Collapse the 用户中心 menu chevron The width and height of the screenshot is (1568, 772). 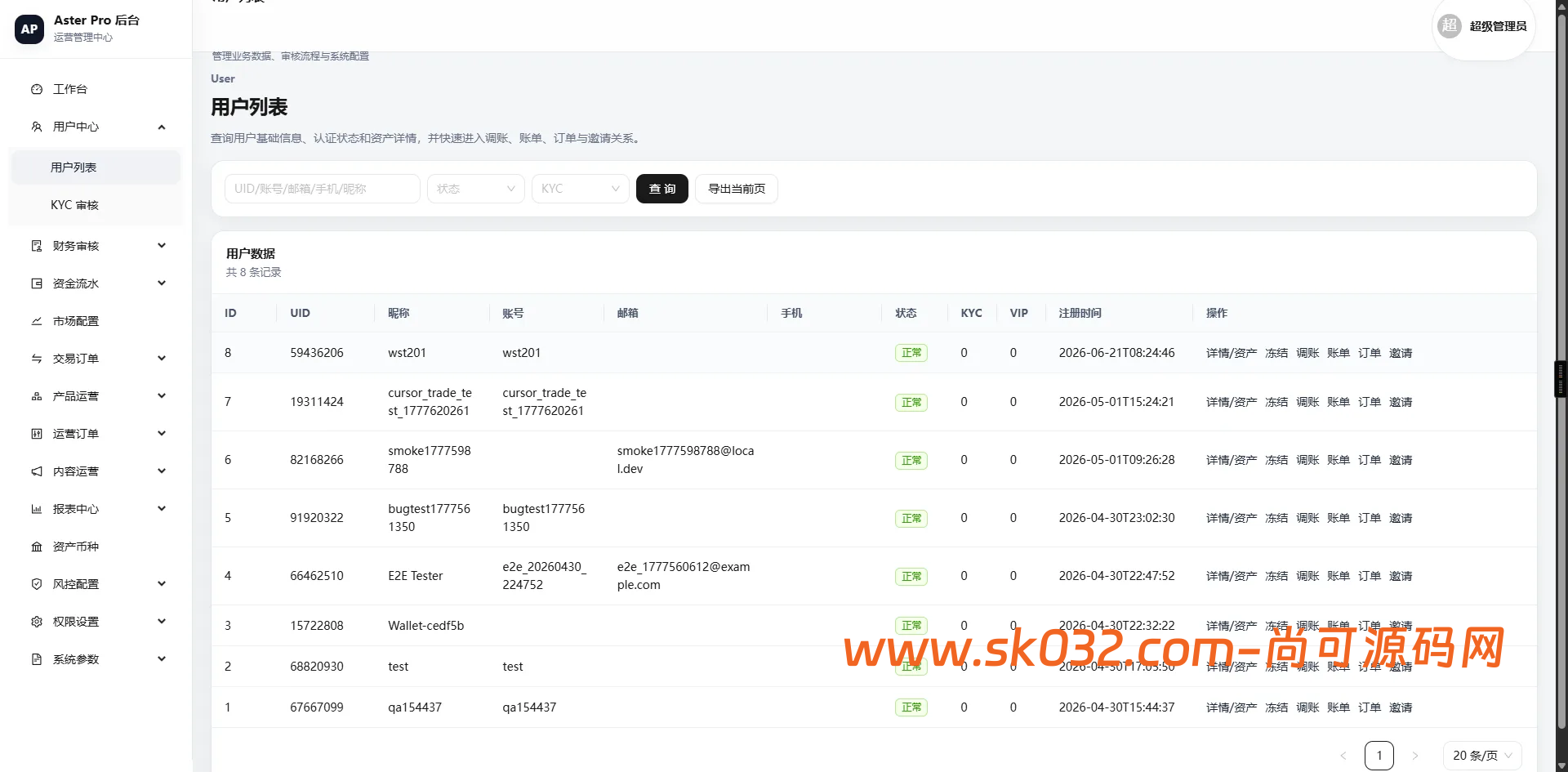(162, 127)
